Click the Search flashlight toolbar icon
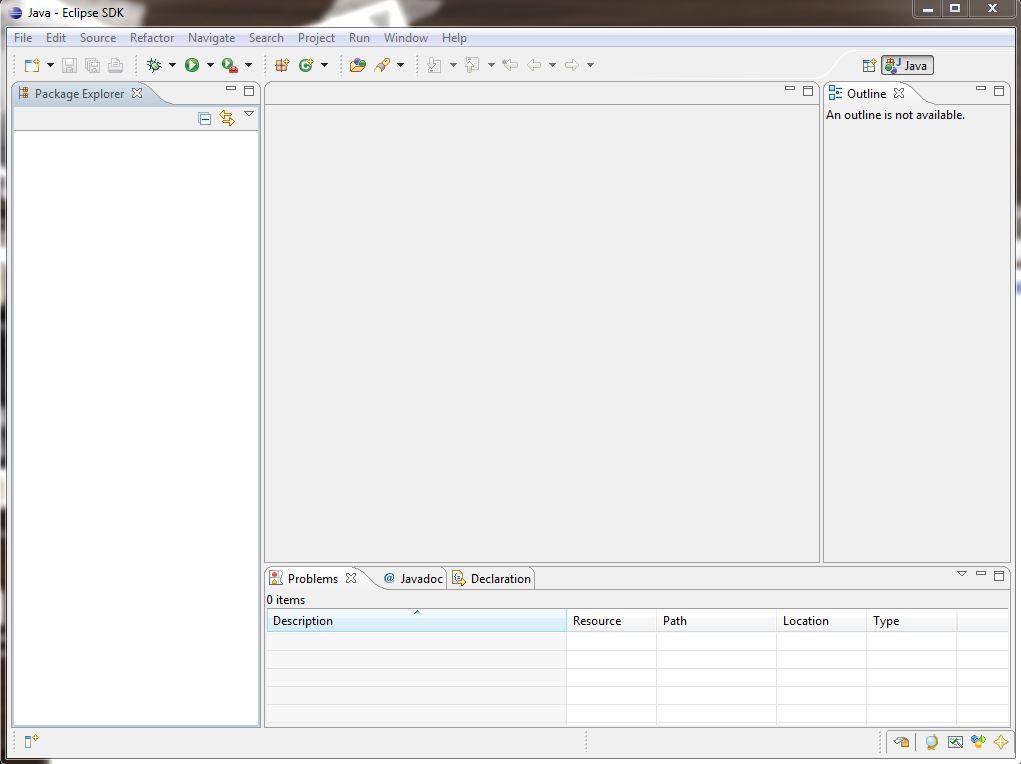 pos(382,65)
